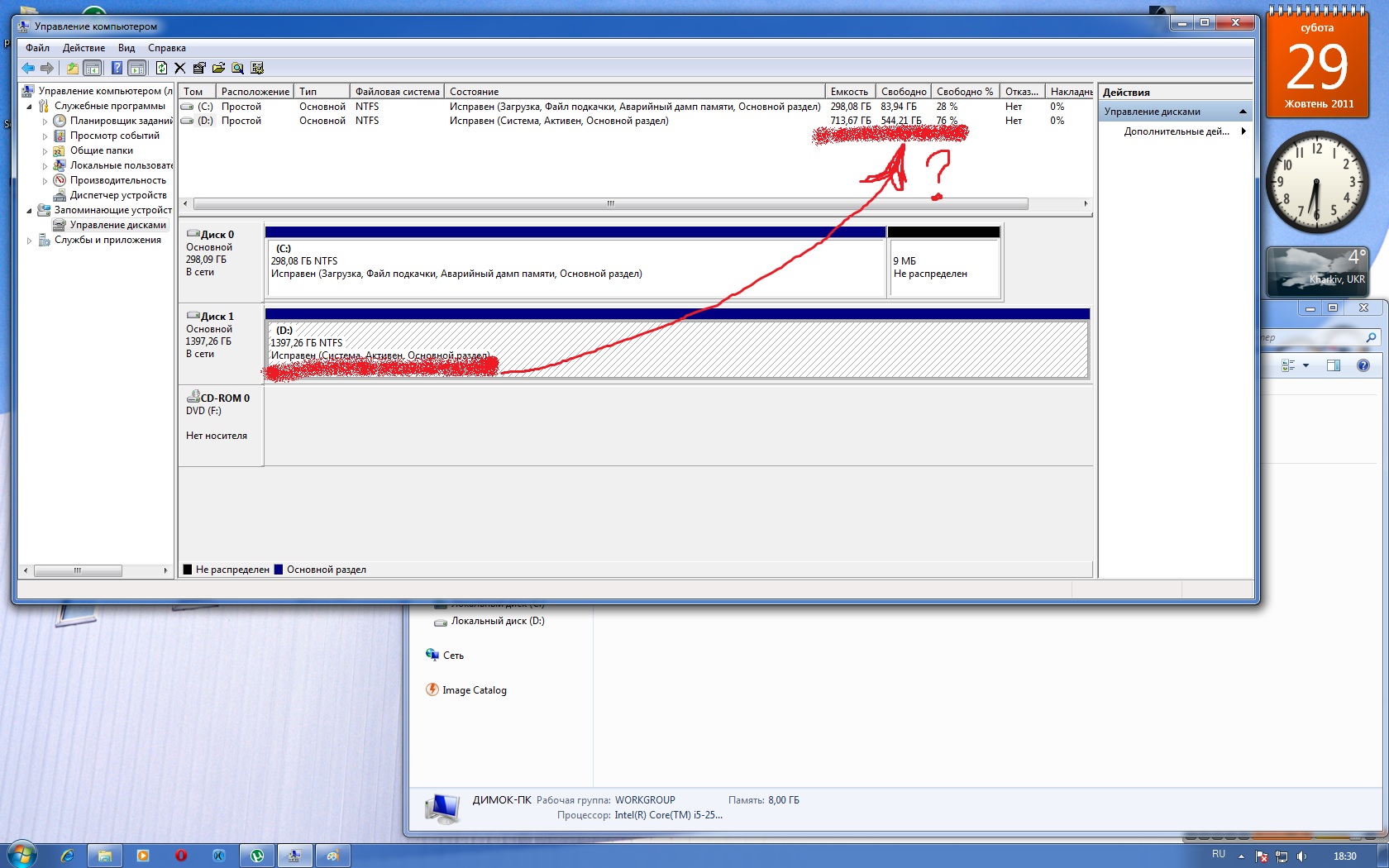Screen dimensions: 1389x868
Task: Open Image Catalog in Explorer pane
Action: point(474,690)
